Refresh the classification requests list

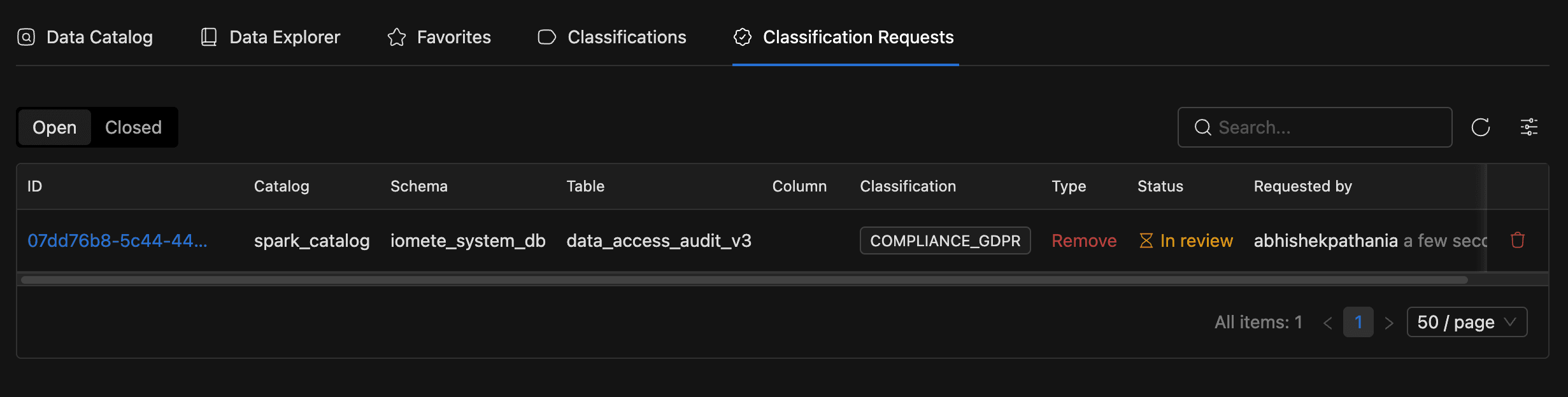[1481, 127]
